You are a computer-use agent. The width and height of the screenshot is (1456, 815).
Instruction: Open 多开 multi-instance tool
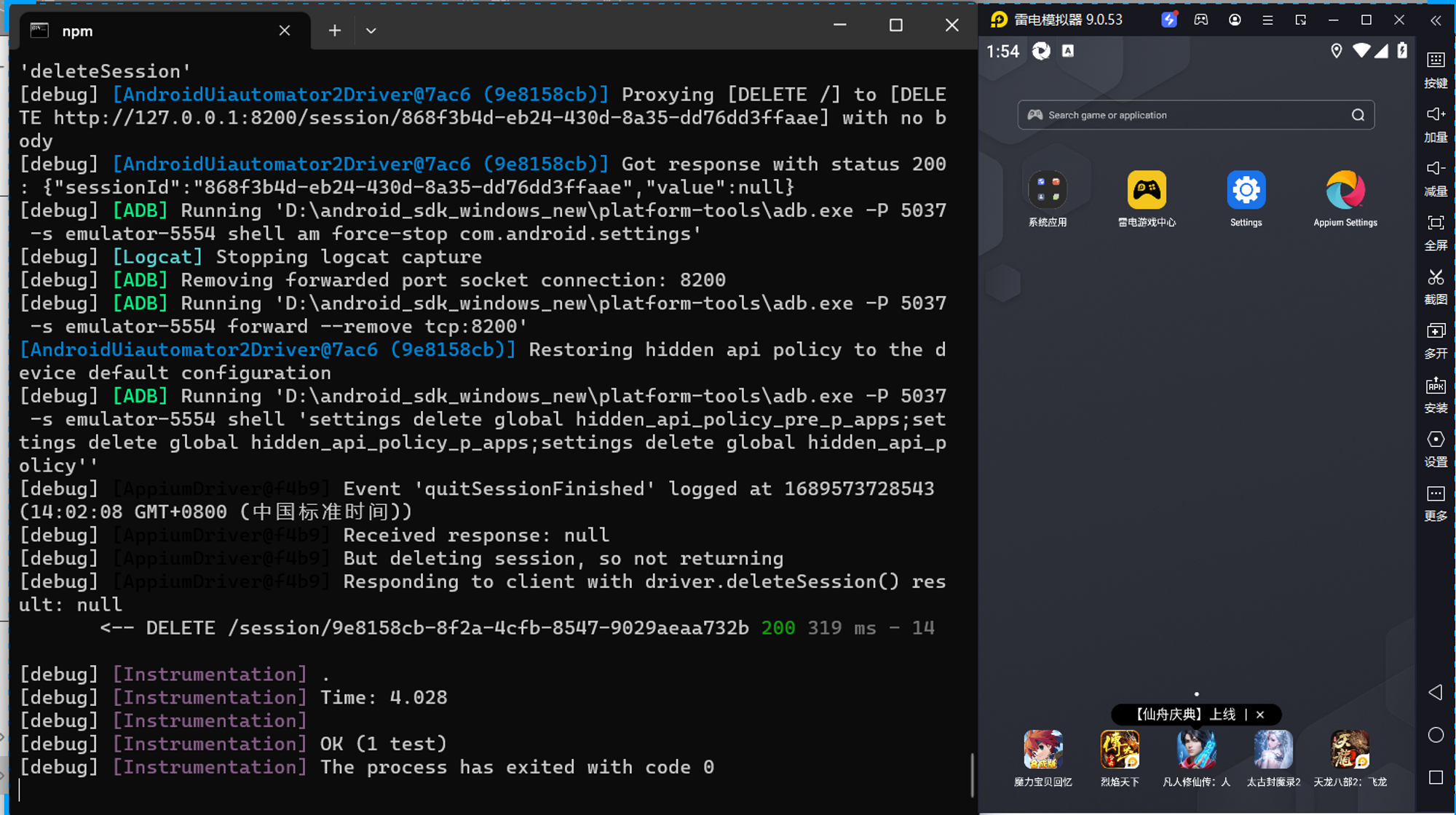(x=1435, y=331)
